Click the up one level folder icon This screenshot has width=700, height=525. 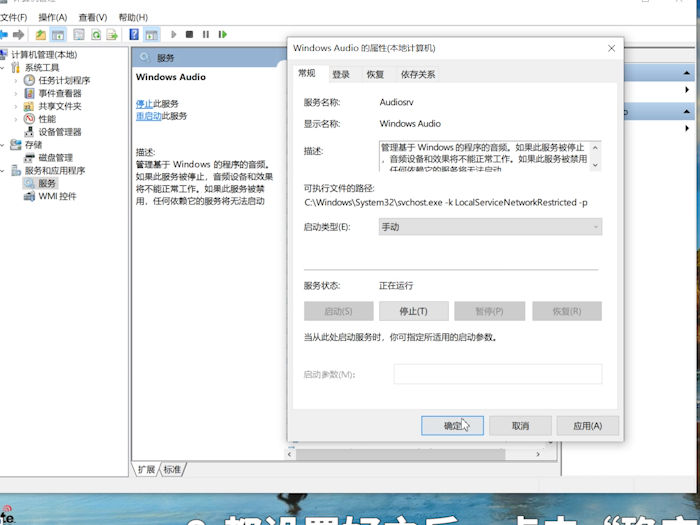point(41,34)
